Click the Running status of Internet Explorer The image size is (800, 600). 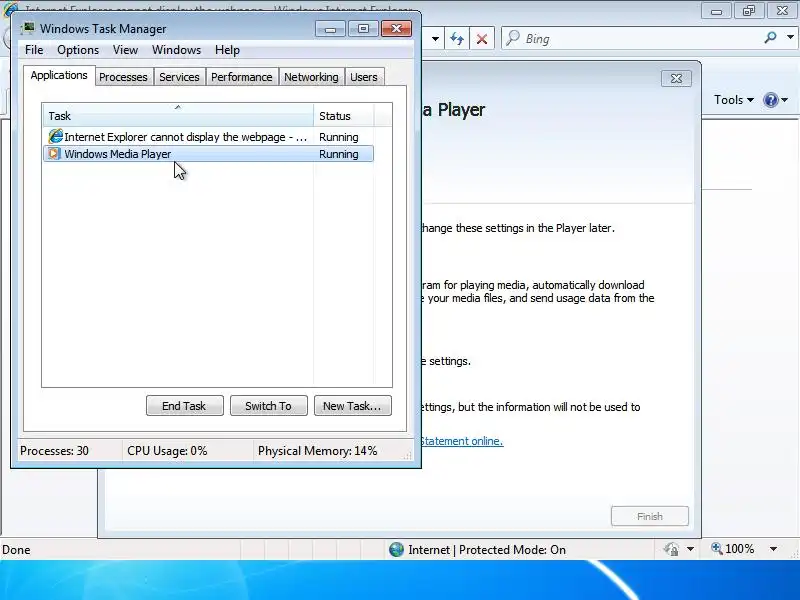(339, 137)
